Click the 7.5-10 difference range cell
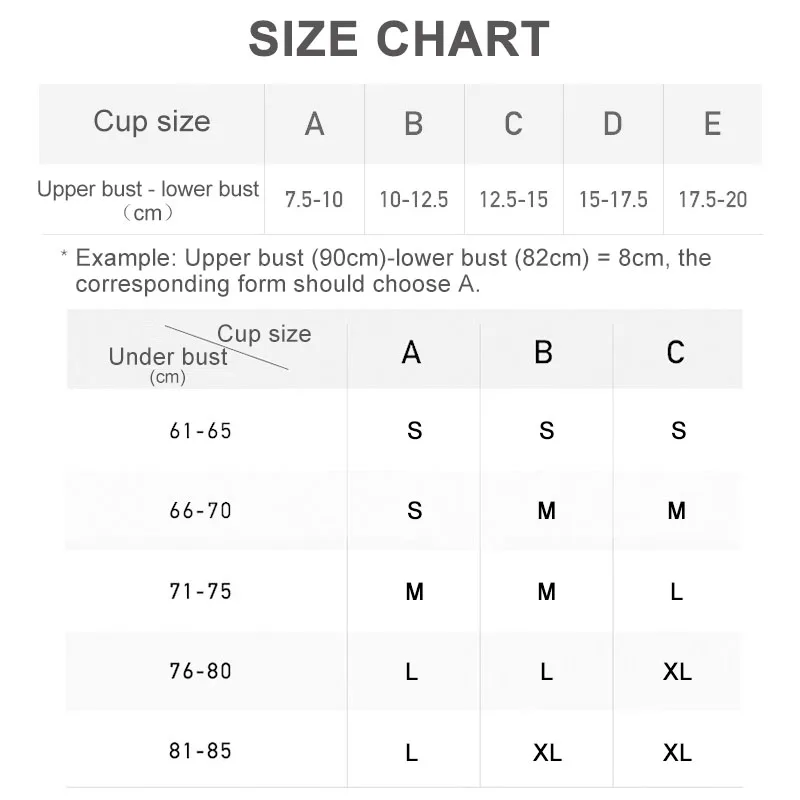800x800 pixels. (x=314, y=200)
